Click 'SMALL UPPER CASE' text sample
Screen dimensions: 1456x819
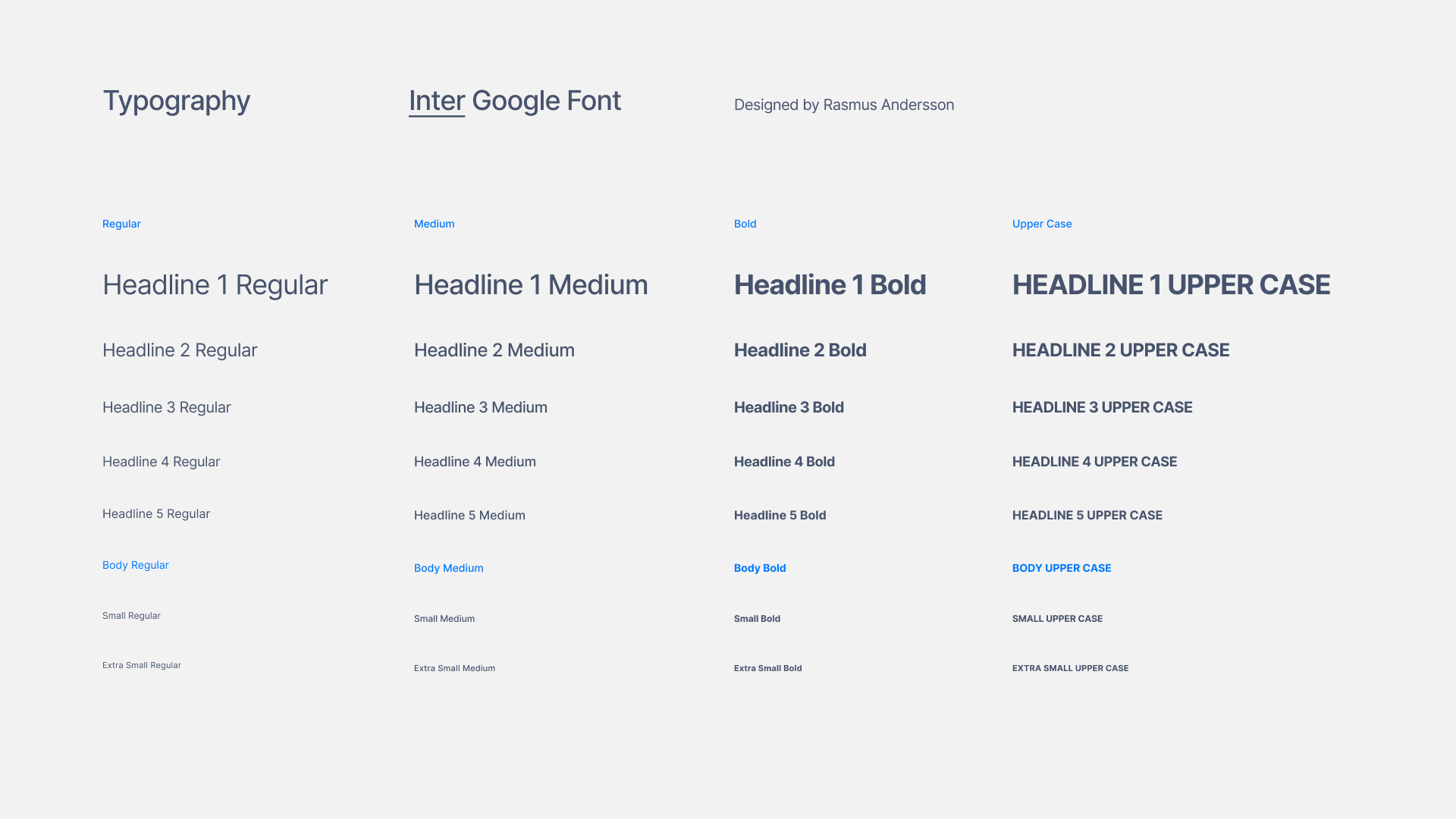click(1057, 619)
